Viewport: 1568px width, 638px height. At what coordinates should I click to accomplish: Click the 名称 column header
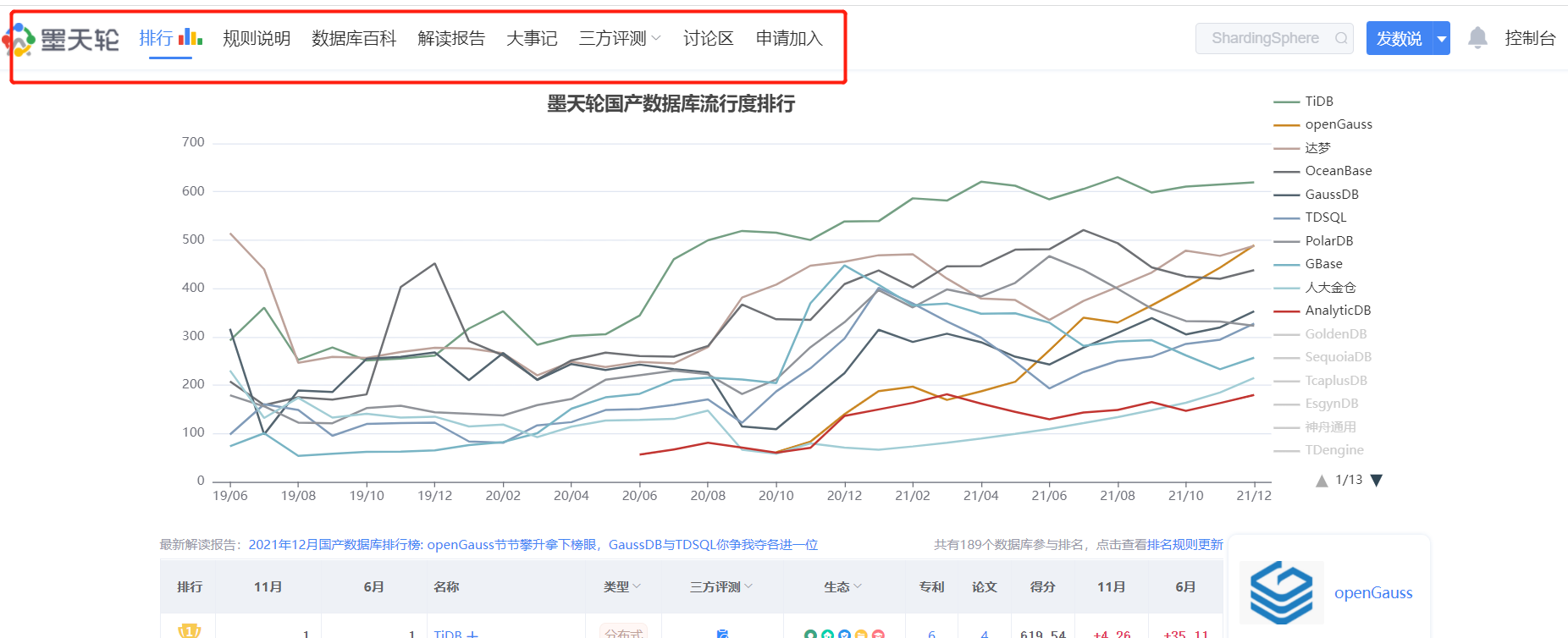coord(446,587)
